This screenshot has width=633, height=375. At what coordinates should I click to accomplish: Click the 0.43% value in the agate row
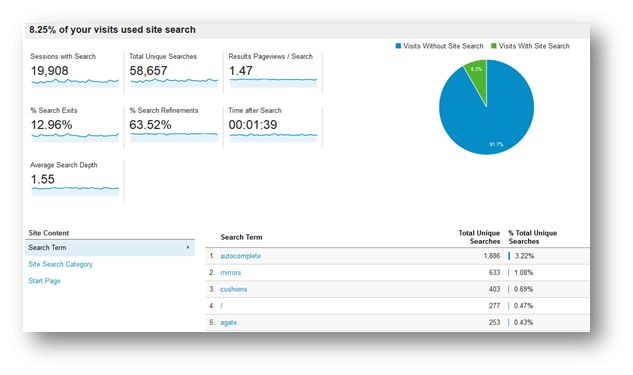tap(523, 322)
